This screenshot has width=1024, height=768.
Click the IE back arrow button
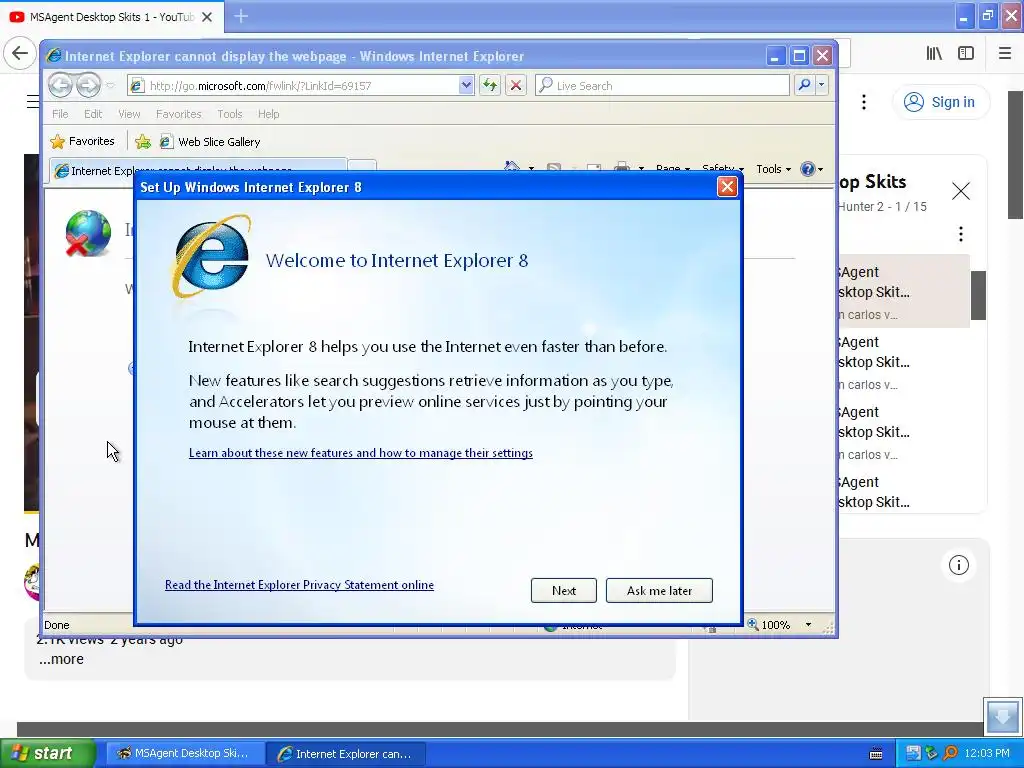click(x=60, y=85)
